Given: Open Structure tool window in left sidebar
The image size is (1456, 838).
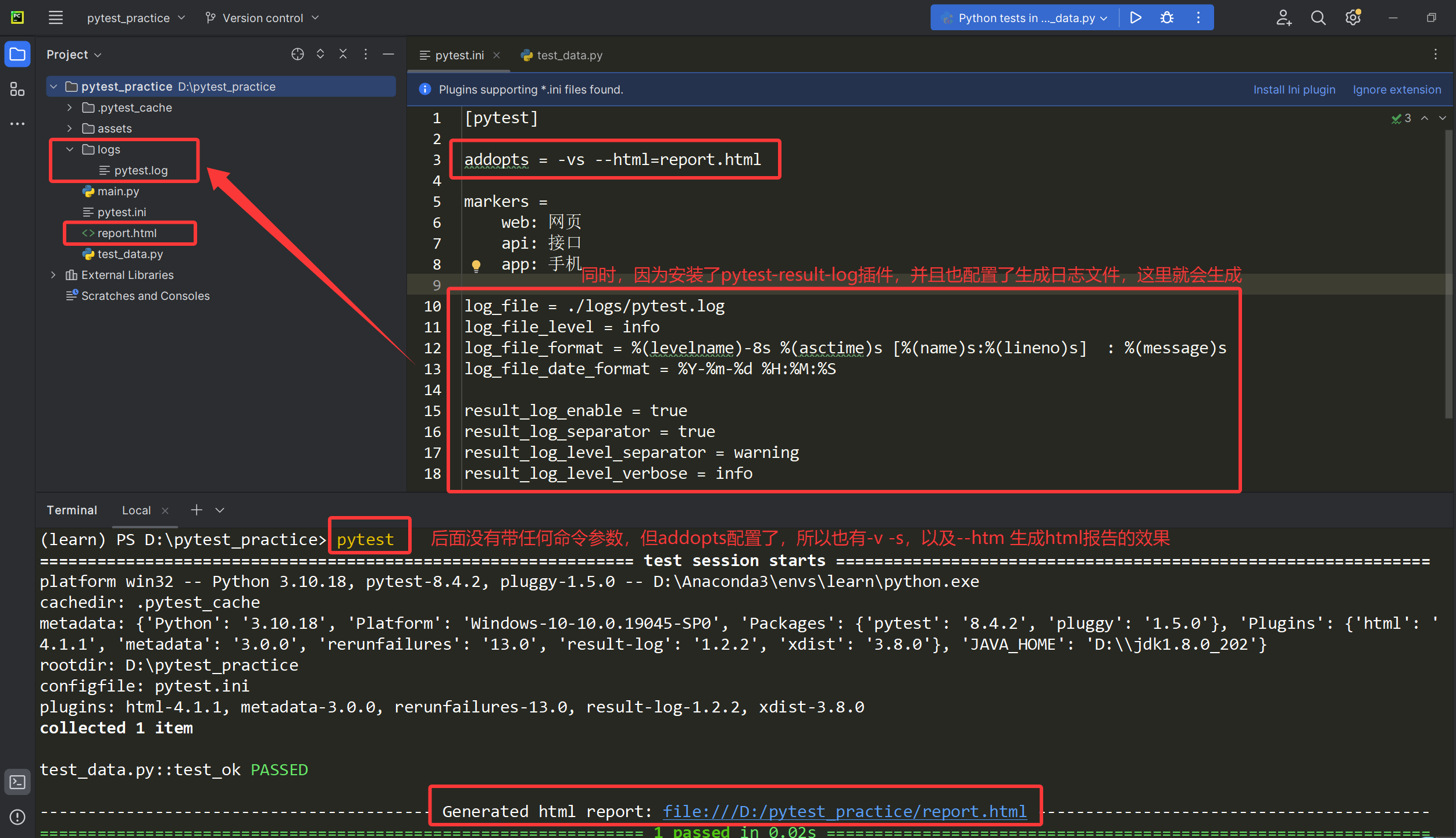Looking at the screenshot, I should pos(17,89).
